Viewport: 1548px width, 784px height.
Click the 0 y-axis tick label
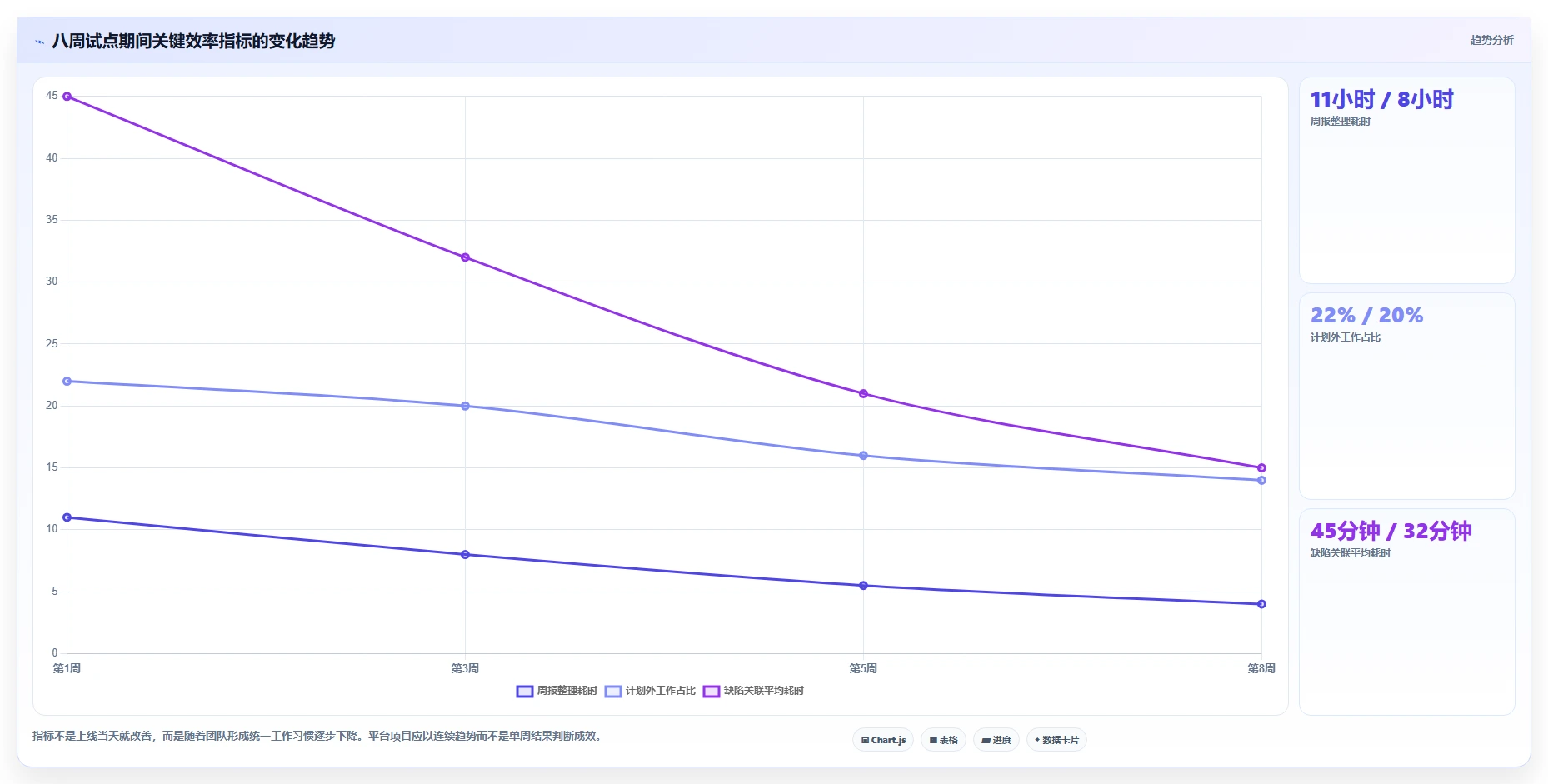[55, 653]
